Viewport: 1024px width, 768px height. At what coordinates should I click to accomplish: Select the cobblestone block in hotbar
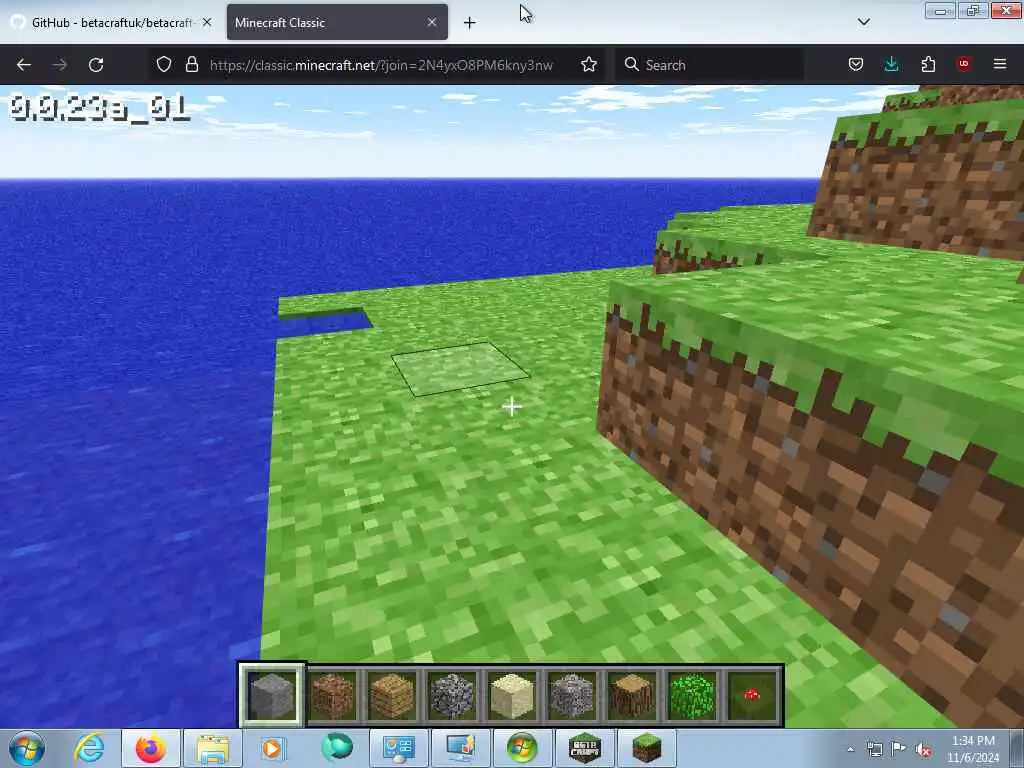(452, 696)
